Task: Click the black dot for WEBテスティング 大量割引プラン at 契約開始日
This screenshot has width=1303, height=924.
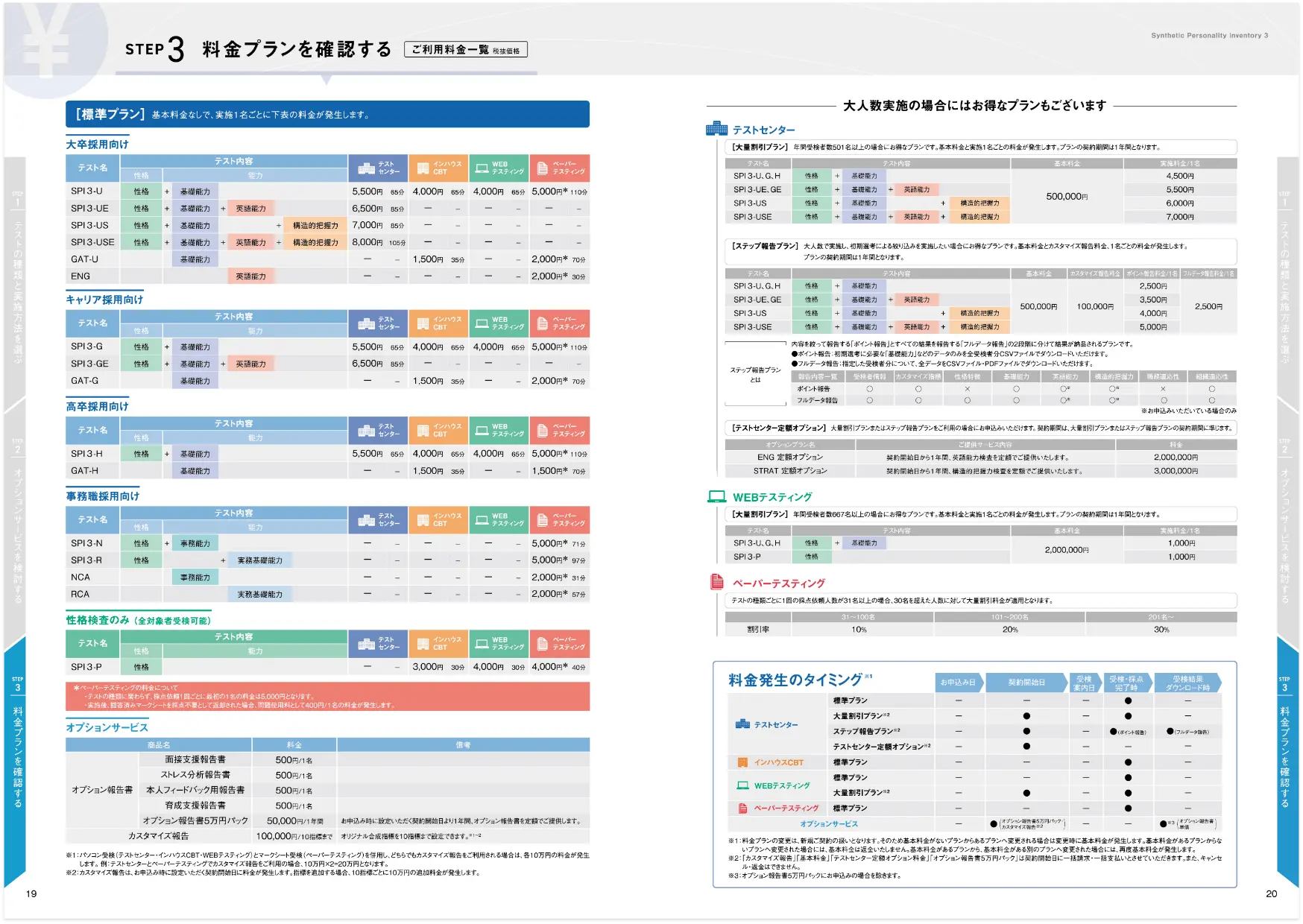Action: coord(1026,793)
